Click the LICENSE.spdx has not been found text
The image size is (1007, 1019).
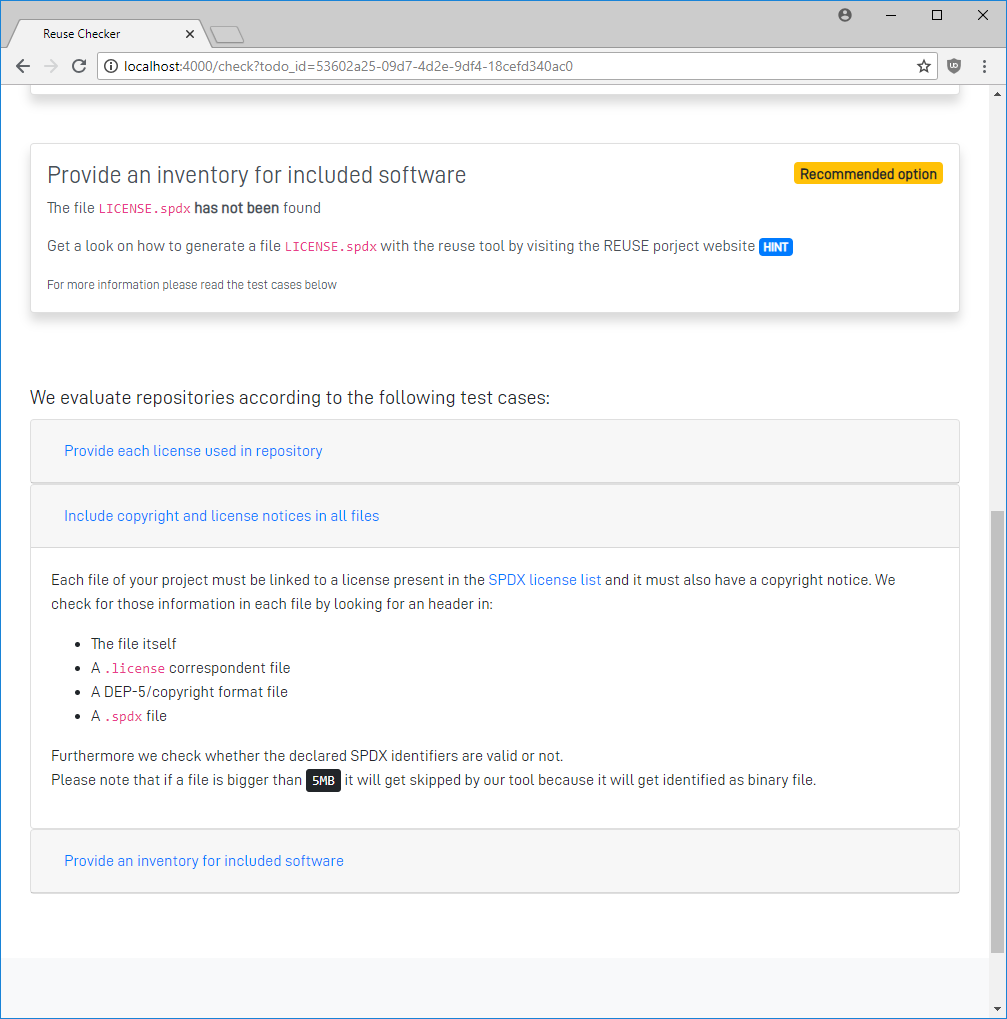tap(184, 208)
